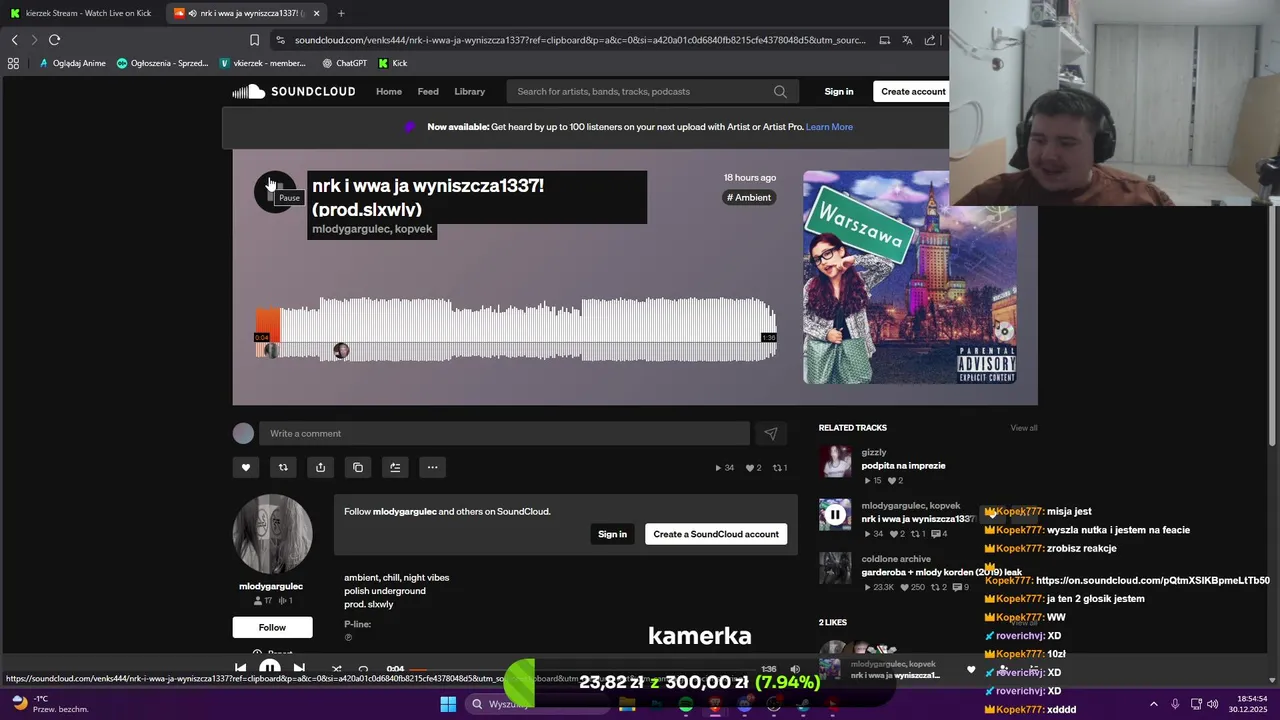Skip to next track in bottom player
The width and height of the screenshot is (1280, 720).
pos(299,668)
